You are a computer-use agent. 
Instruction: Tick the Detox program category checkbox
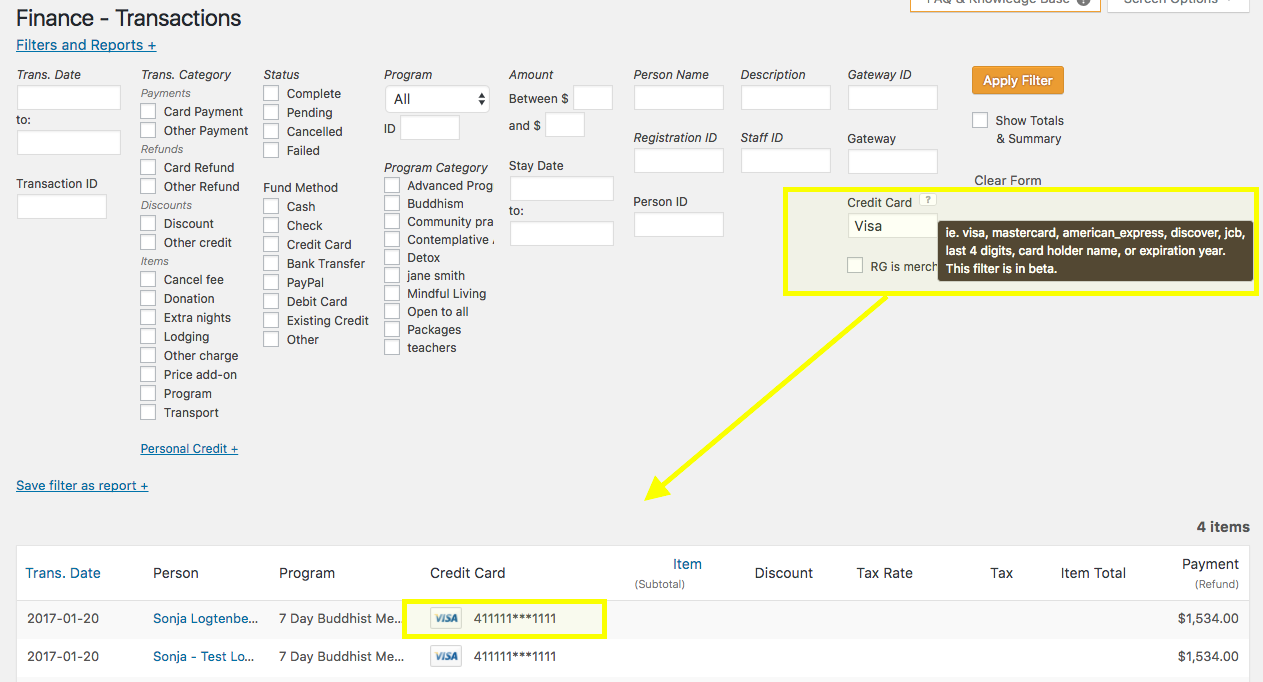pyautogui.click(x=392, y=257)
